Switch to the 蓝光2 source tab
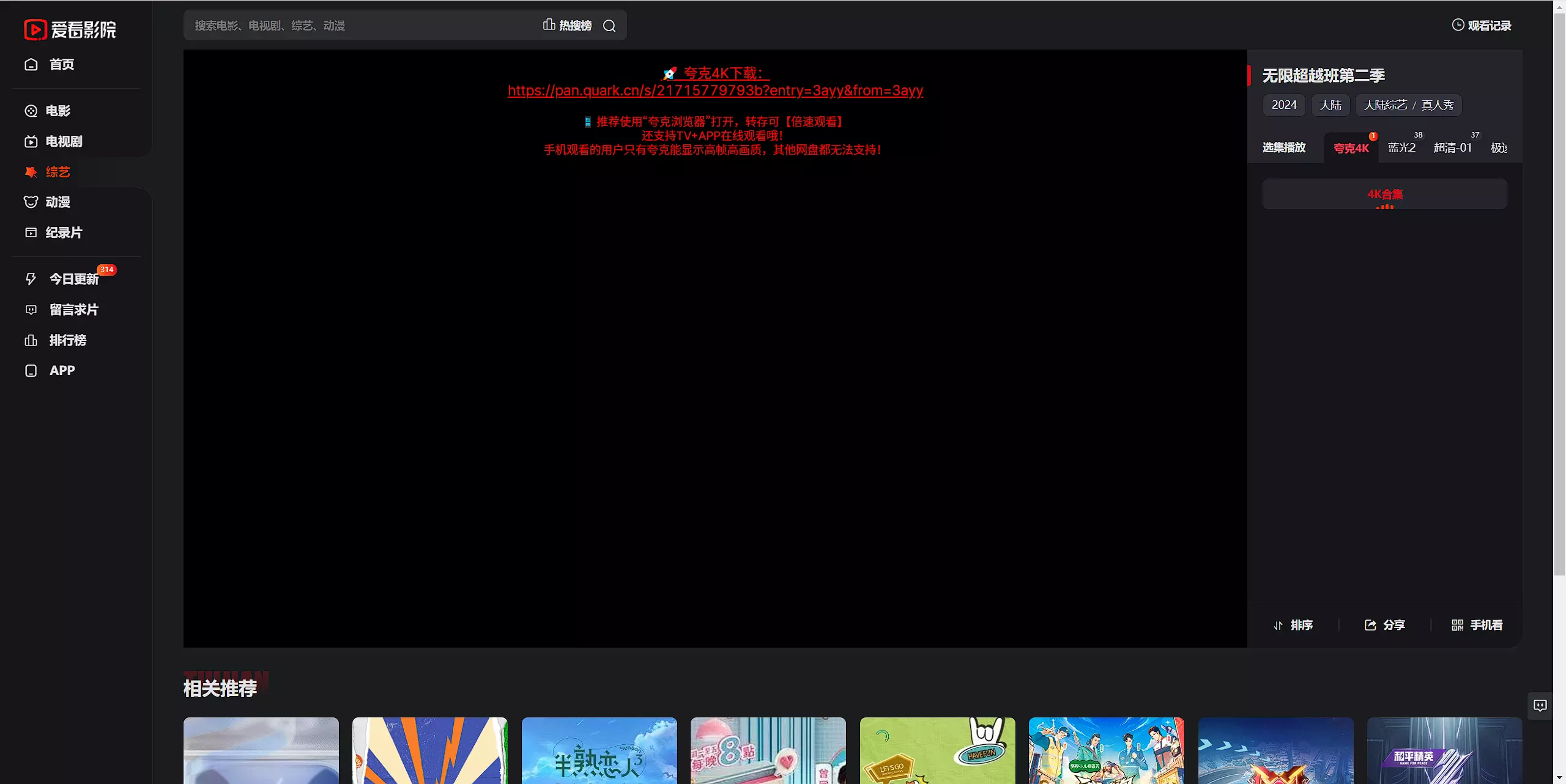 1401,148
